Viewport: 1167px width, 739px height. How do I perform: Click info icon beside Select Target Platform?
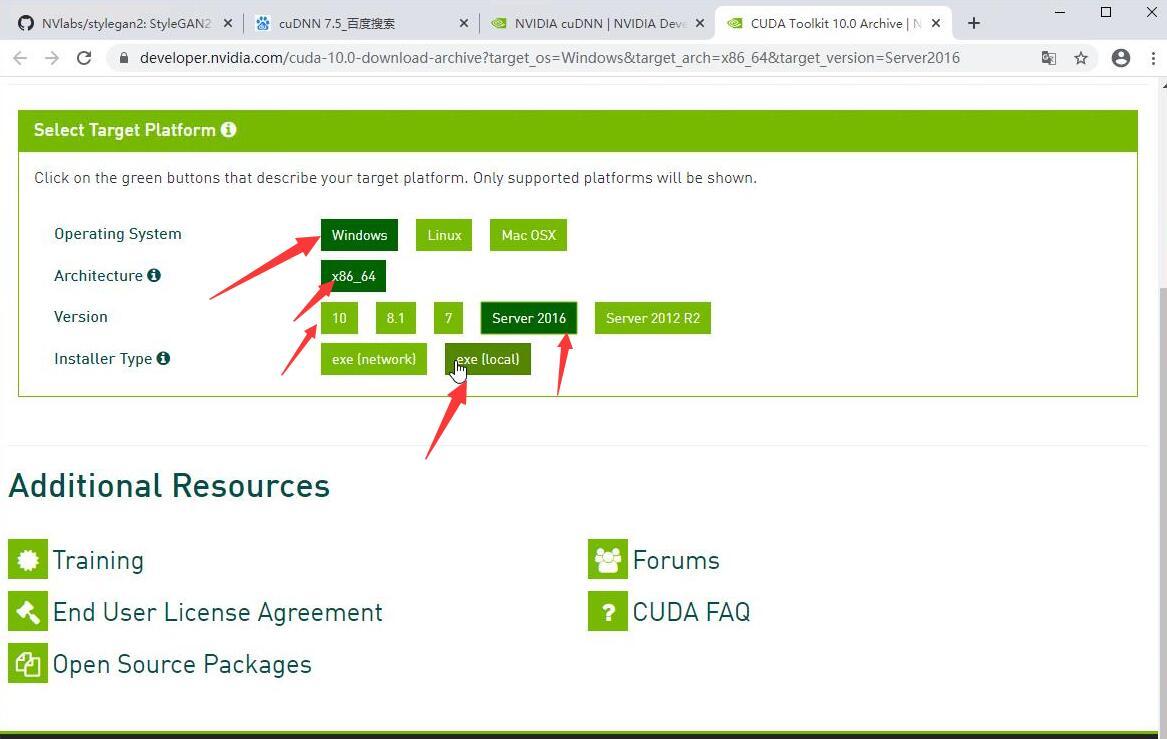pyautogui.click(x=228, y=129)
